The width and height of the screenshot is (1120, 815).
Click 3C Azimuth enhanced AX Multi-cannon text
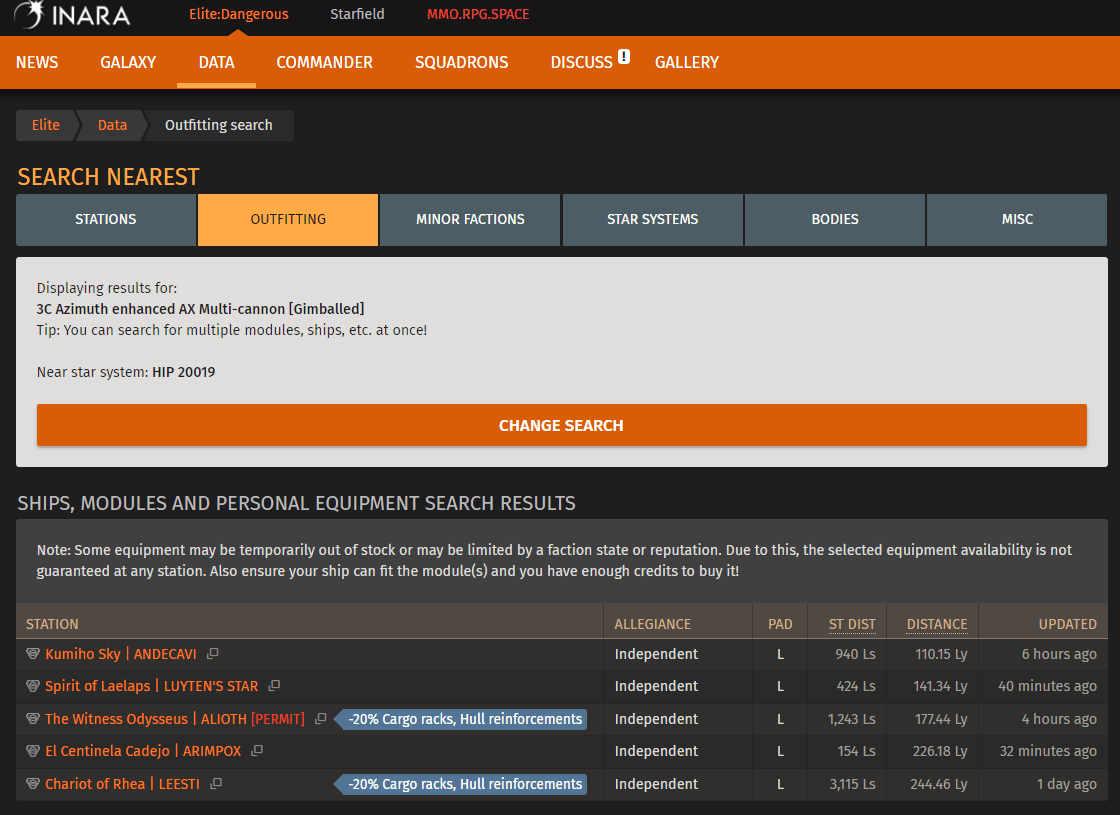click(x=200, y=309)
